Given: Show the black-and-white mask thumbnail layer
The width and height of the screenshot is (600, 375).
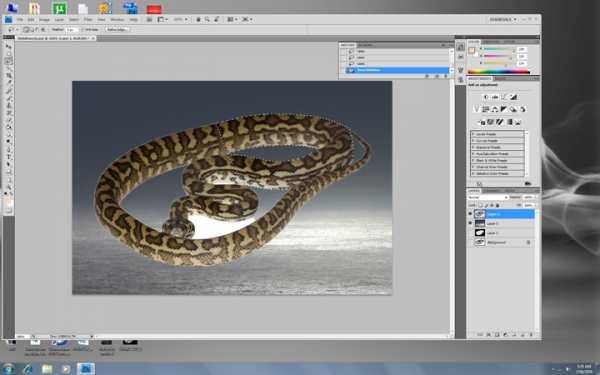Looking at the screenshot, I should 470,233.
